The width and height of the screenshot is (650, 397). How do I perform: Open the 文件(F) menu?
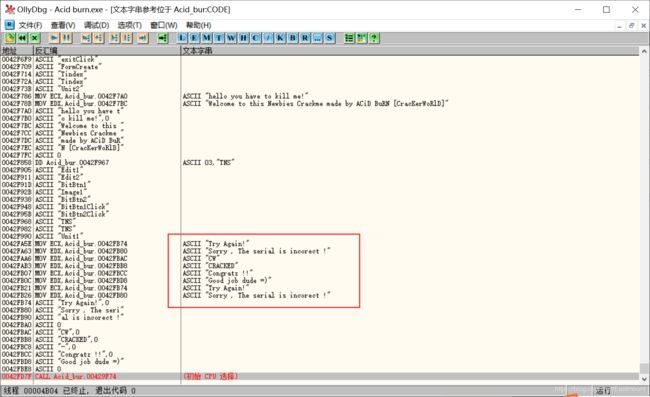30,25
